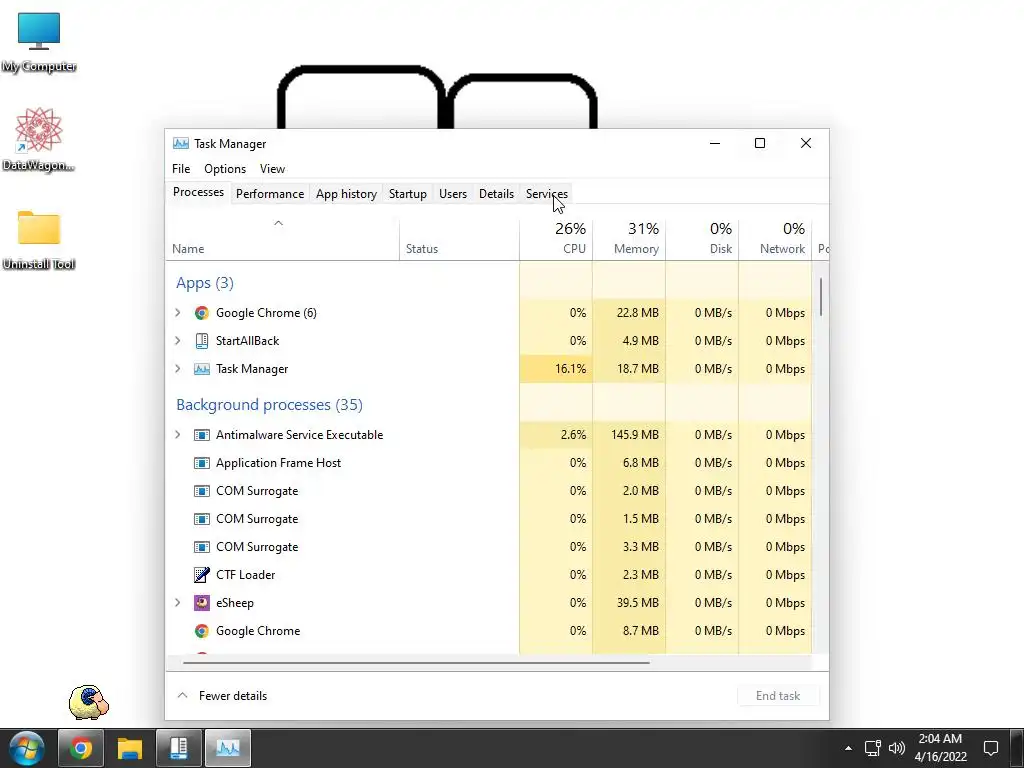
Task: Sort by the Name column header
Action: coord(282,240)
